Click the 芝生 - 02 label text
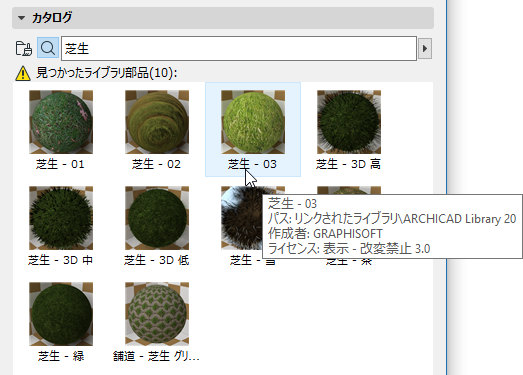Image resolution: width=523 pixels, height=375 pixels. 156,164
